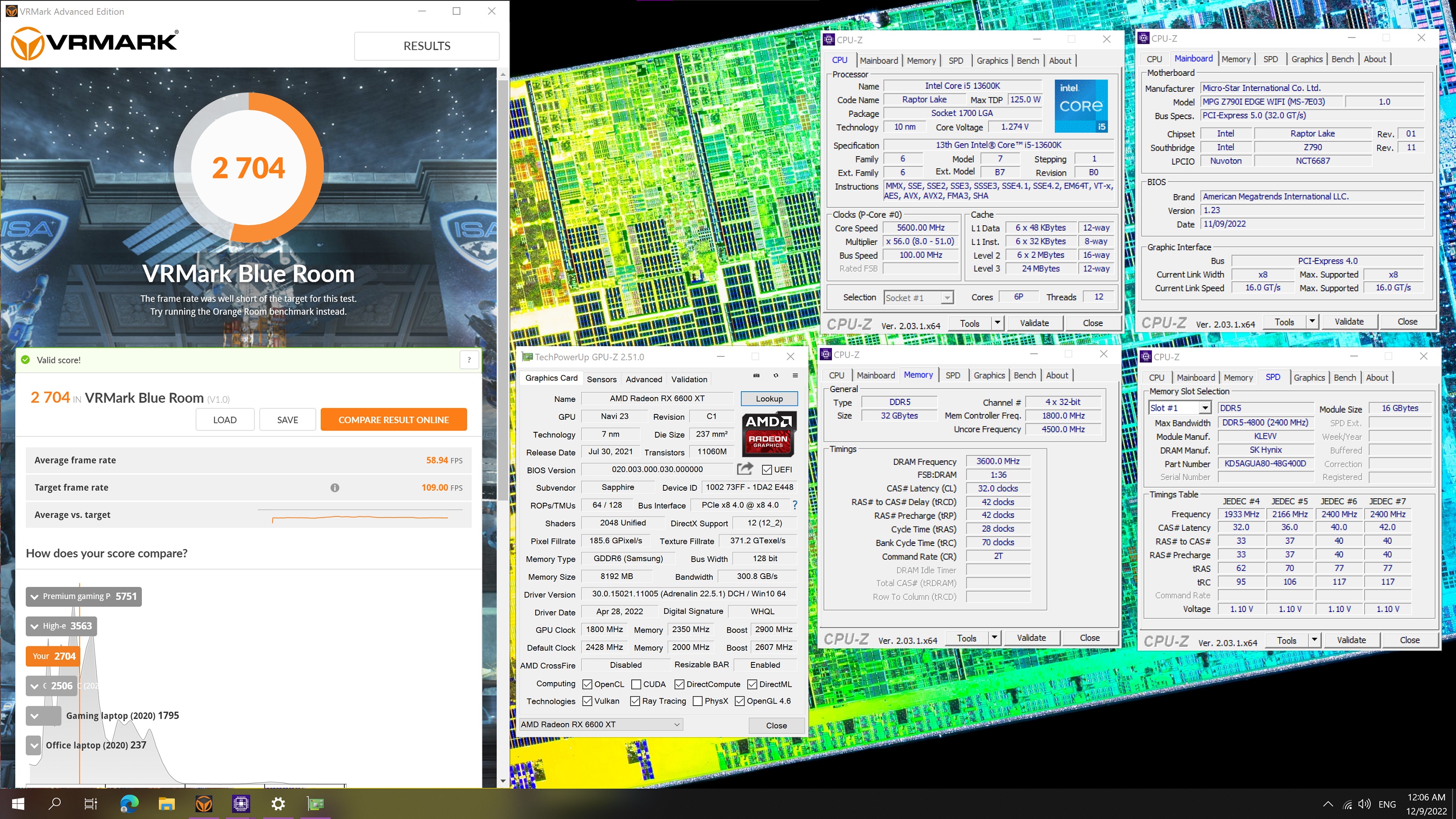This screenshot has width=1456, height=819.
Task: Click ENG language indicator in tray
Action: pos(1387,804)
